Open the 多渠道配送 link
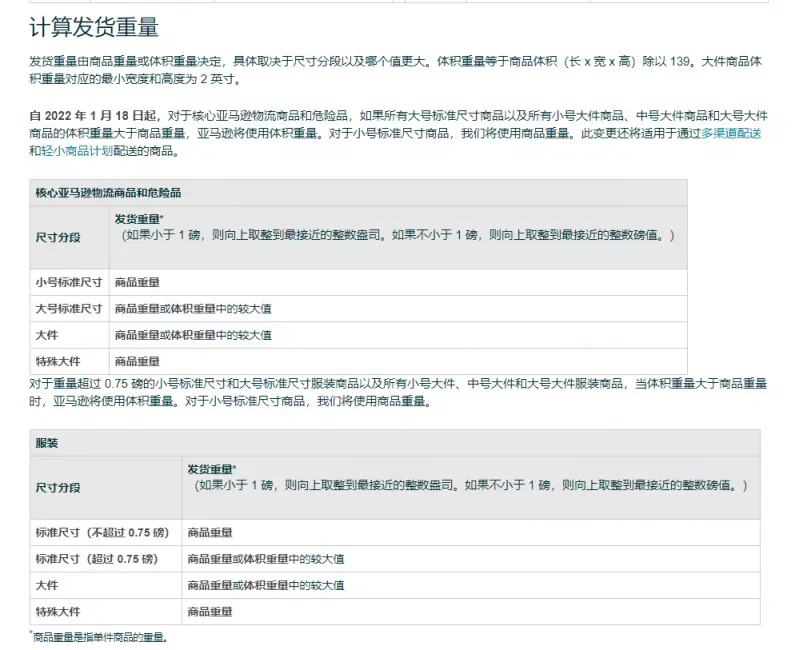 (x=731, y=133)
